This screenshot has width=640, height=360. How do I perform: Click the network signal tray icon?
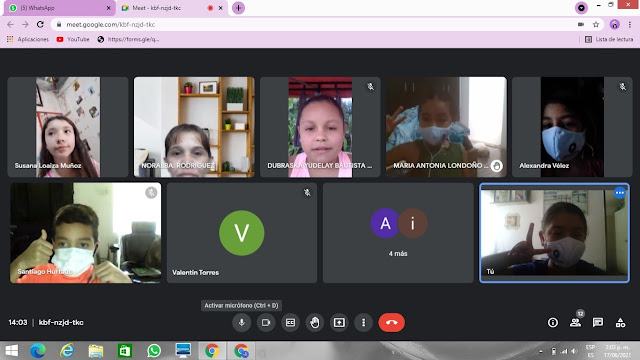pos(564,351)
